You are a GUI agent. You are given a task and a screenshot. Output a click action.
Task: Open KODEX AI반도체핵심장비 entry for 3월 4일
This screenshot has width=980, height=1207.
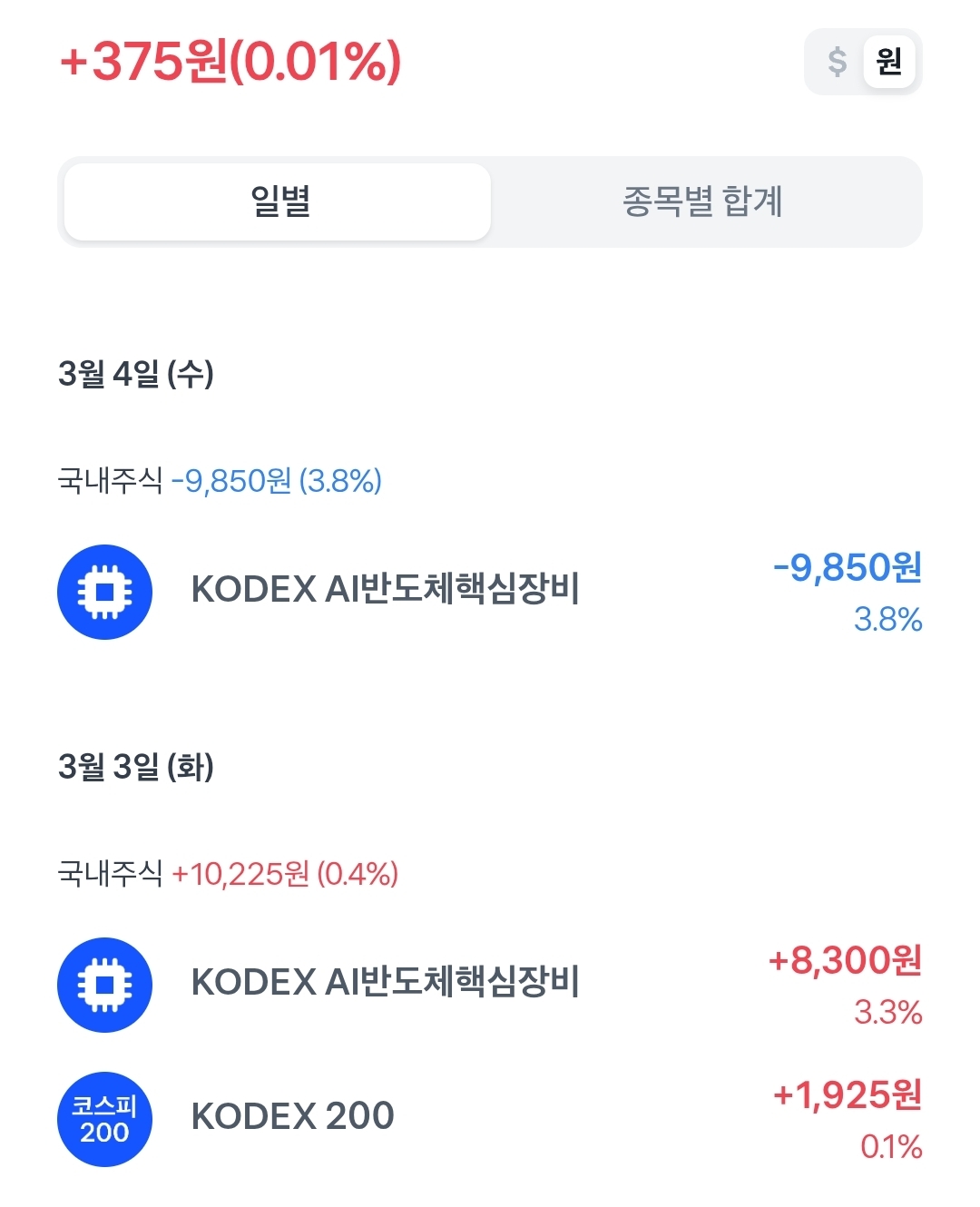click(385, 590)
